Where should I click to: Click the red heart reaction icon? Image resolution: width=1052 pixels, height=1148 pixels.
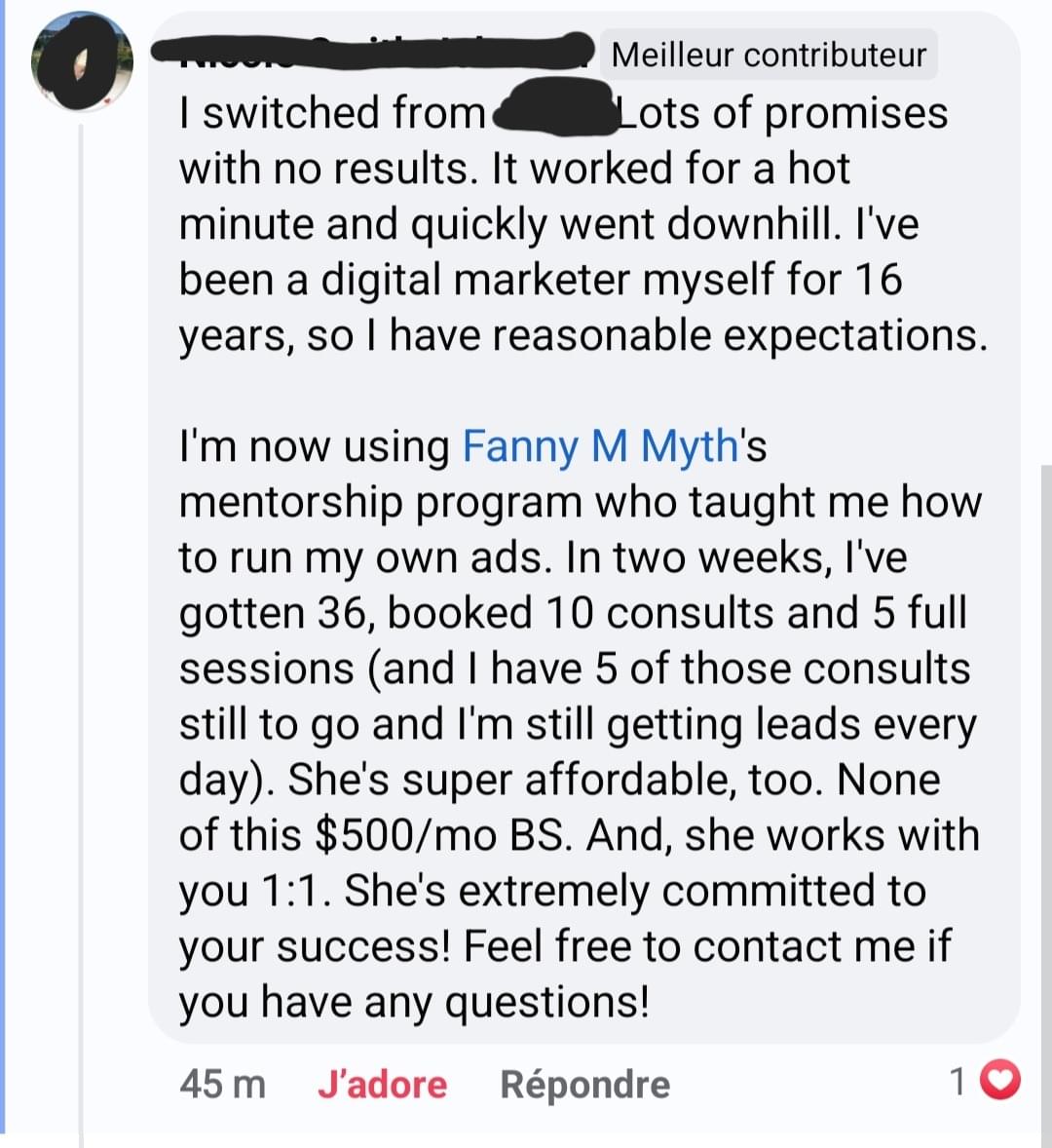pos(1000,1081)
